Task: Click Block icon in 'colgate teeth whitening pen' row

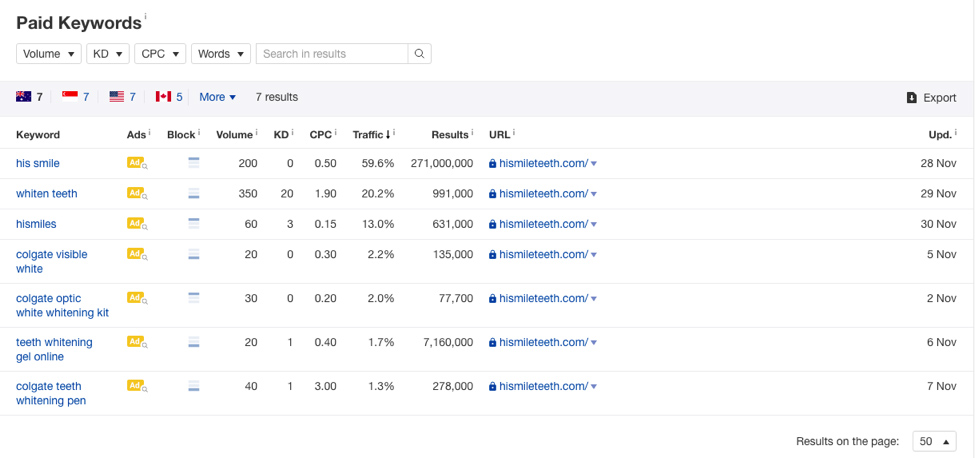Action: (x=193, y=386)
